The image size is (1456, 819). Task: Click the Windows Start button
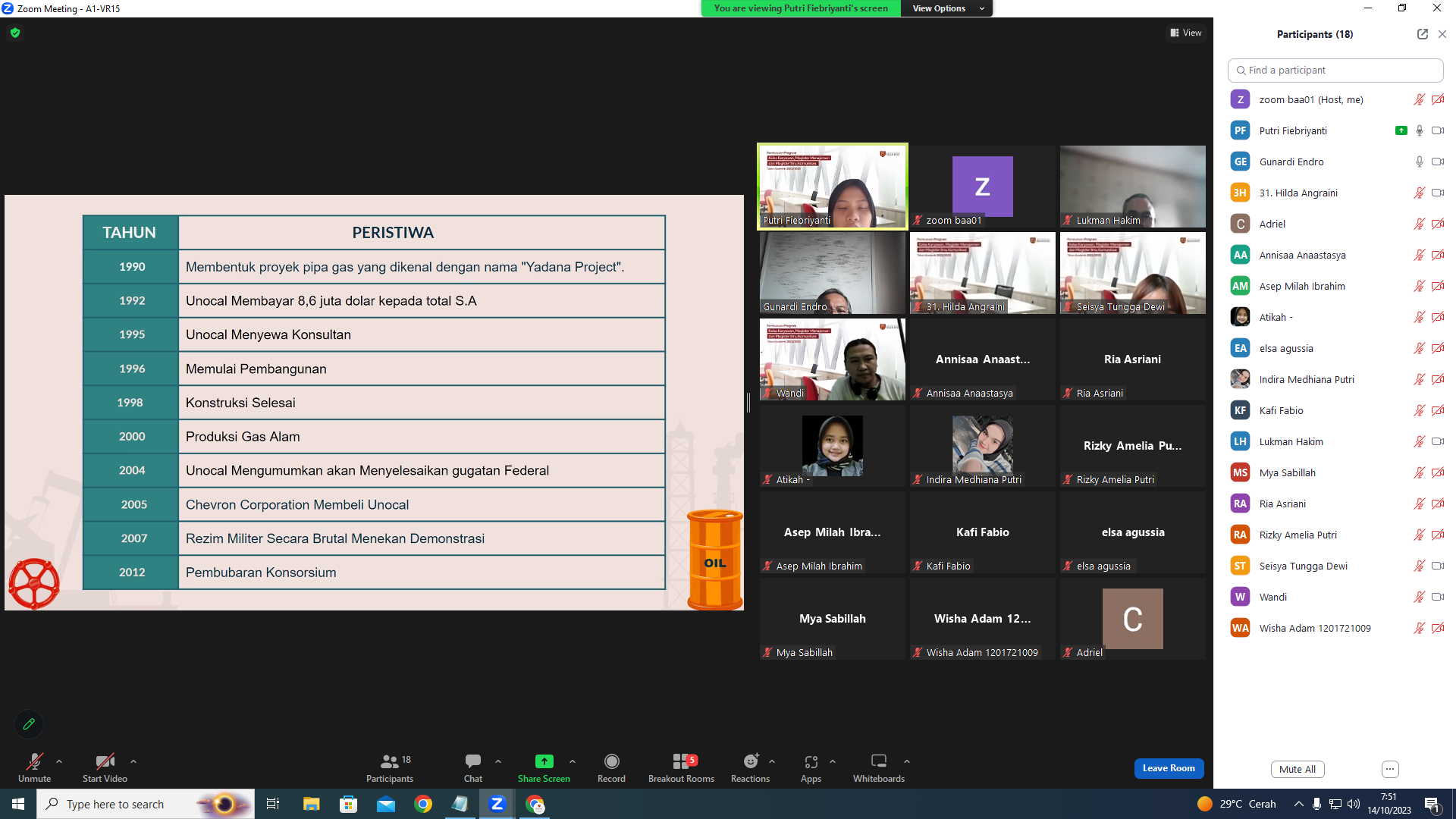click(18, 804)
